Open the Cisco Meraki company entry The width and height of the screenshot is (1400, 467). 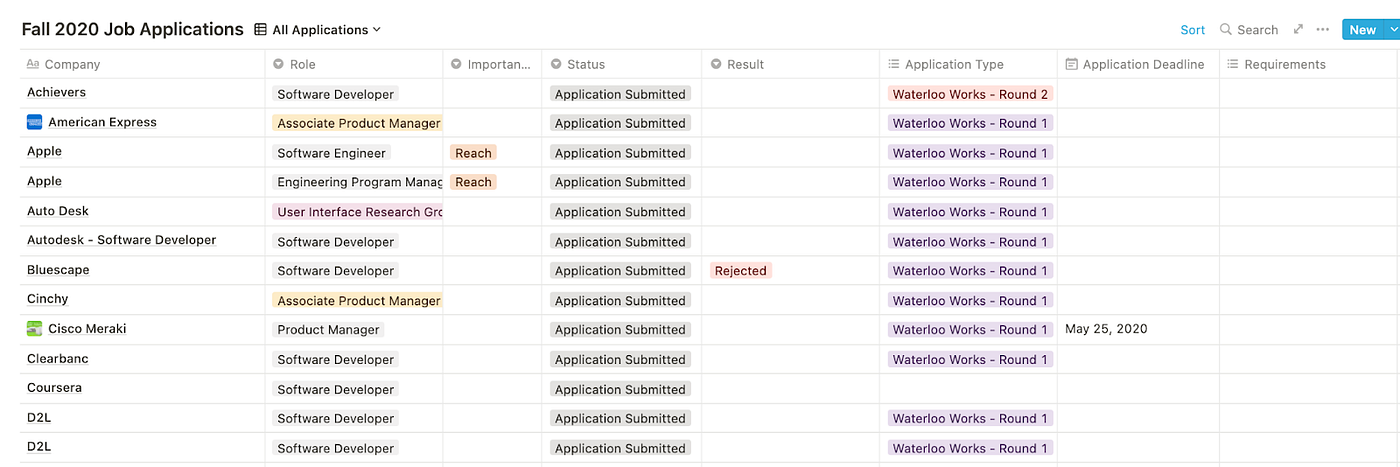click(87, 328)
